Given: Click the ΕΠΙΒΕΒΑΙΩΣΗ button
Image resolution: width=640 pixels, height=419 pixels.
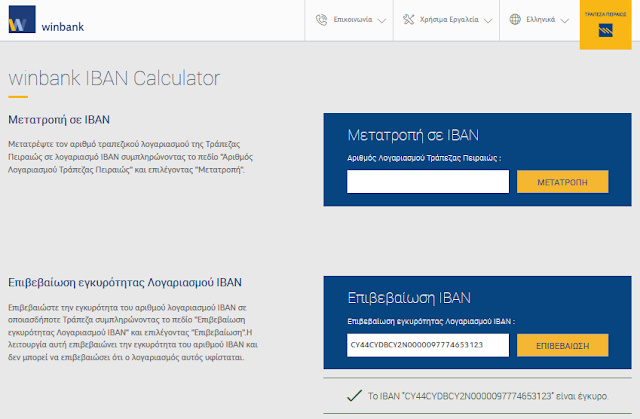Looking at the screenshot, I should coord(562,346).
